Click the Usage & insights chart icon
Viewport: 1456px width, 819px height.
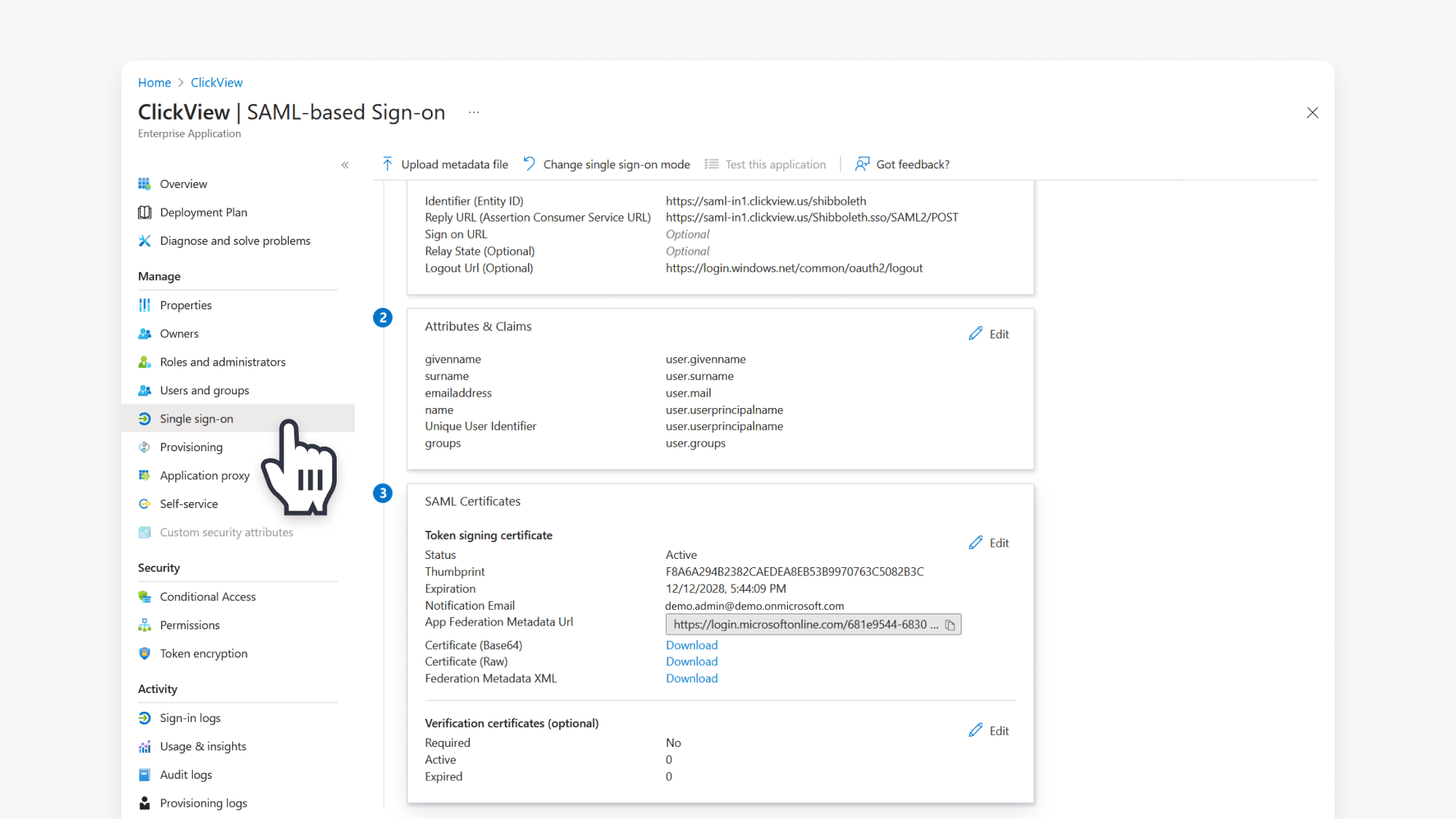pos(144,746)
